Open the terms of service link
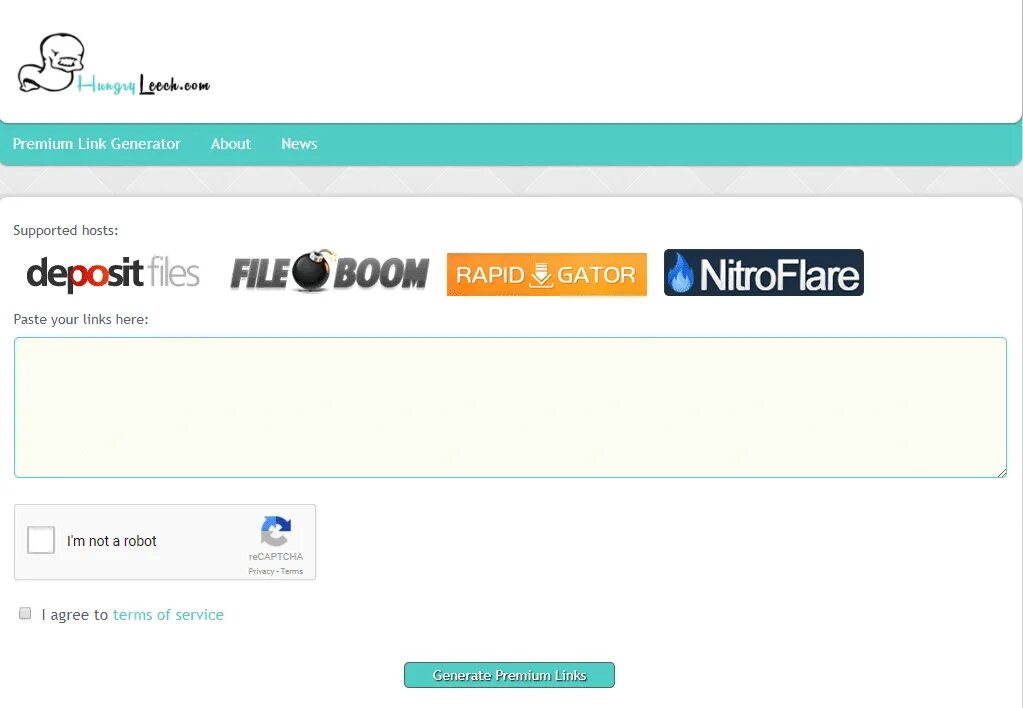Screen dimensions: 1023x708 click(168, 615)
